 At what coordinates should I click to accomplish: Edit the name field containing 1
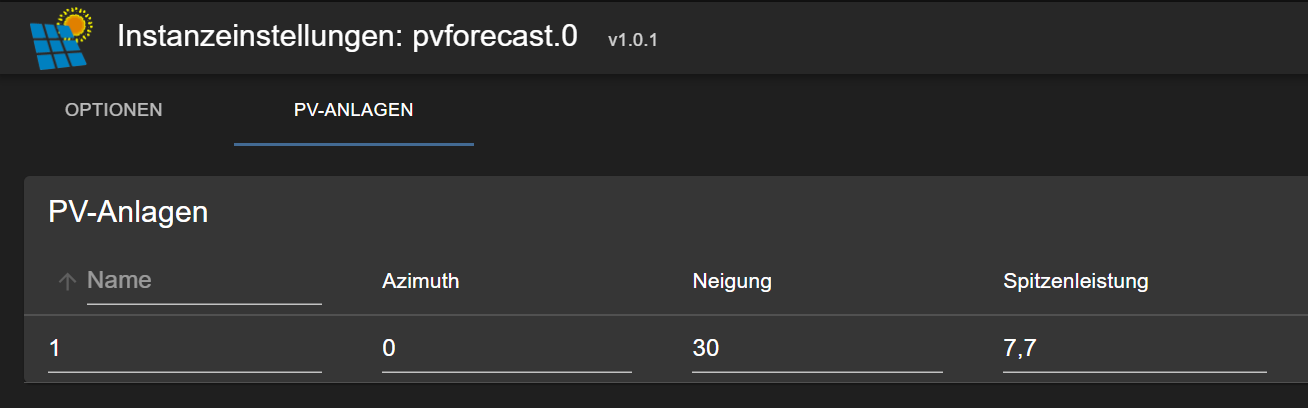point(185,349)
